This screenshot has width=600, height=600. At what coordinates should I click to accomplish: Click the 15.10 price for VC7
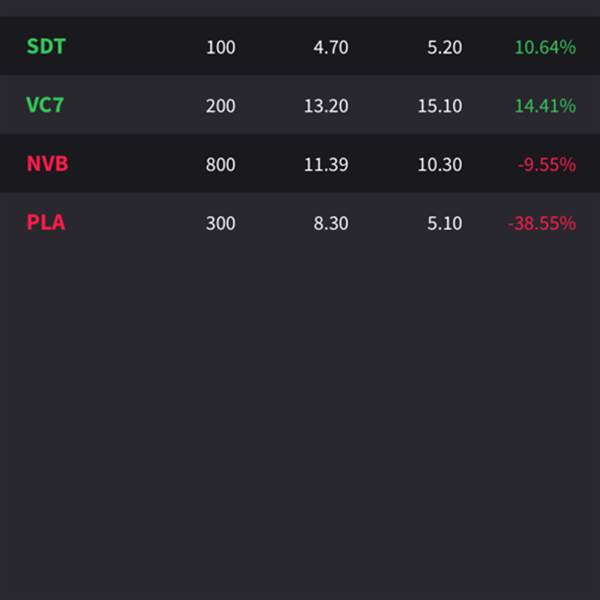[440, 106]
